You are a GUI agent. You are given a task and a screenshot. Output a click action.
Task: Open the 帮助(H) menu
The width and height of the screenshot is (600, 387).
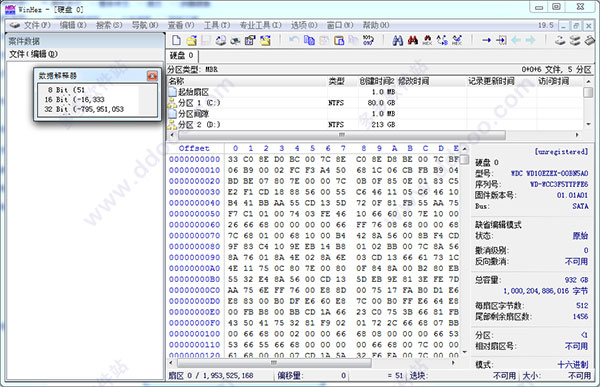(x=376, y=25)
